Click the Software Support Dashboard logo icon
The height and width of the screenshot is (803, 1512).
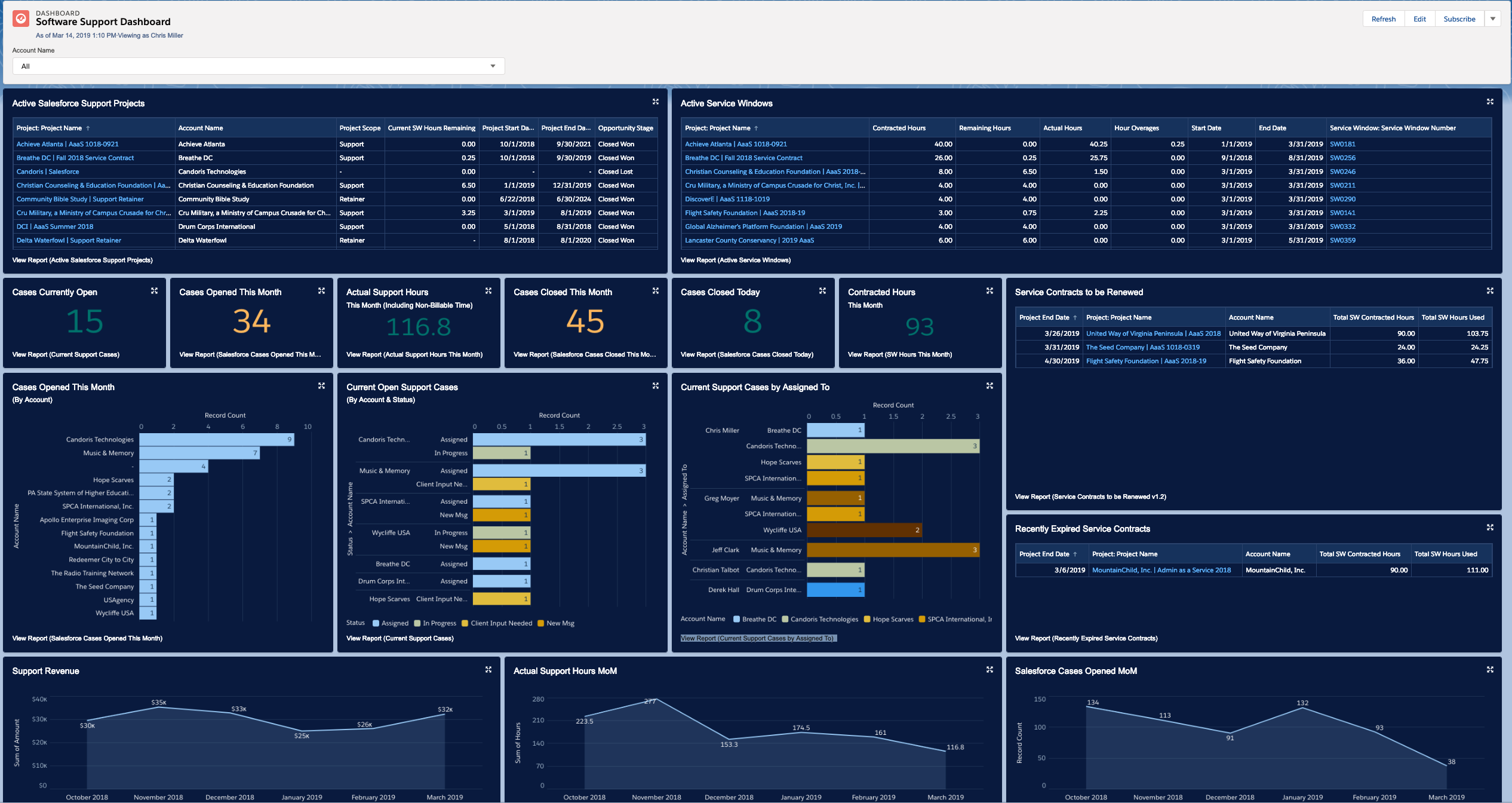coord(21,19)
